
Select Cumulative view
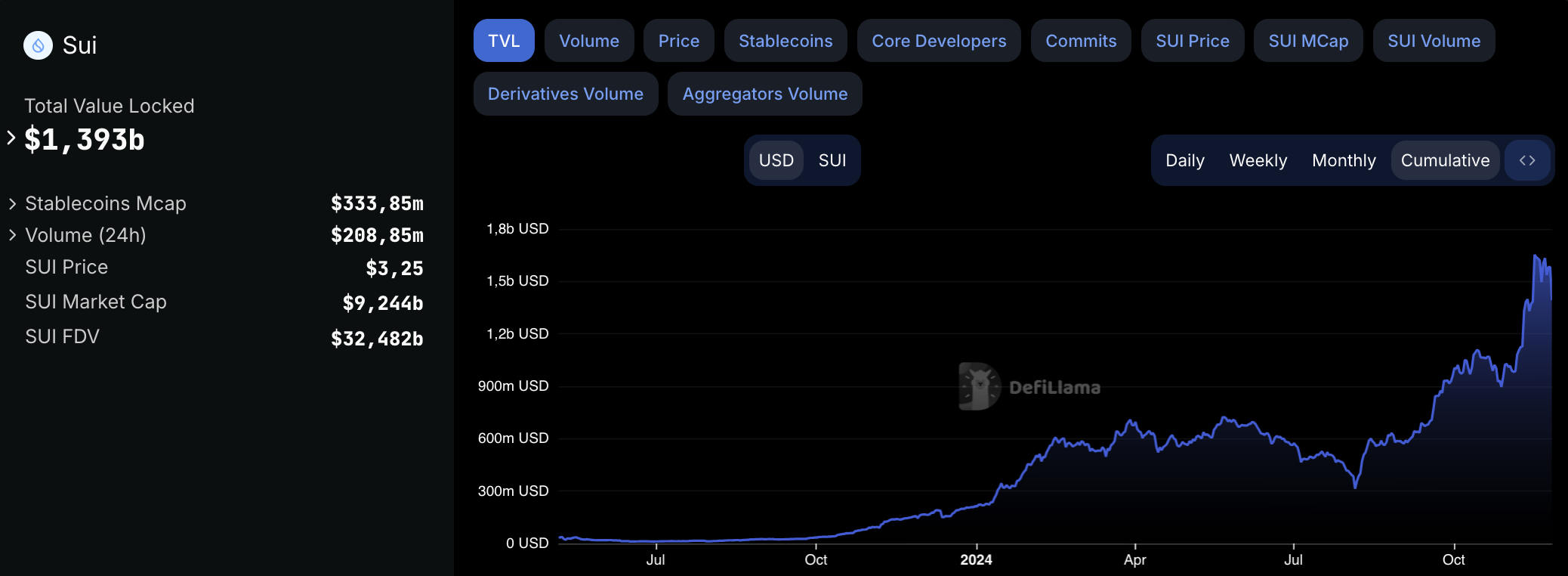coord(1444,160)
